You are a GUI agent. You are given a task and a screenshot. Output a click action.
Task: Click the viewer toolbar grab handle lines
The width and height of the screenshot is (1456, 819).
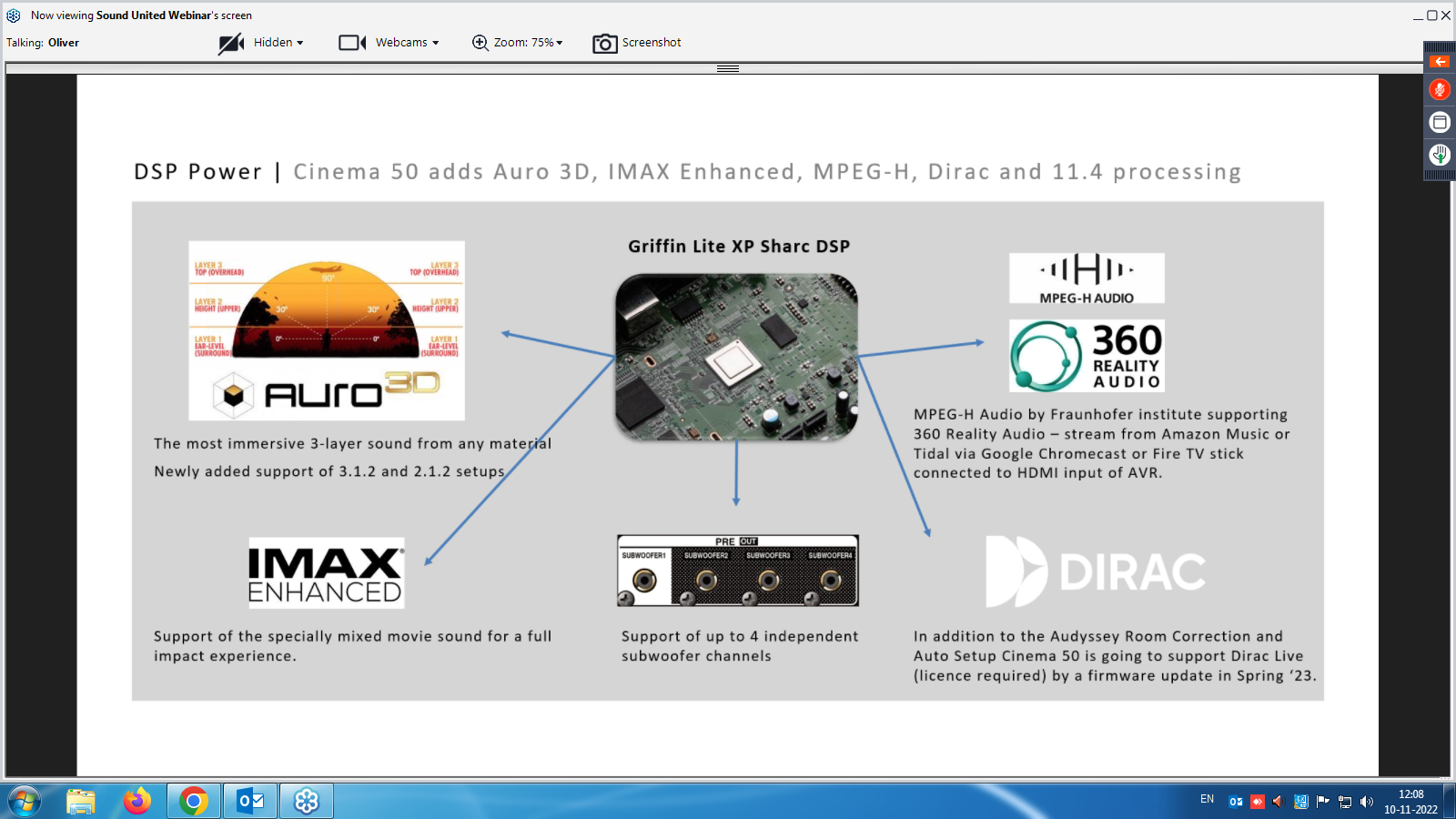point(728,69)
